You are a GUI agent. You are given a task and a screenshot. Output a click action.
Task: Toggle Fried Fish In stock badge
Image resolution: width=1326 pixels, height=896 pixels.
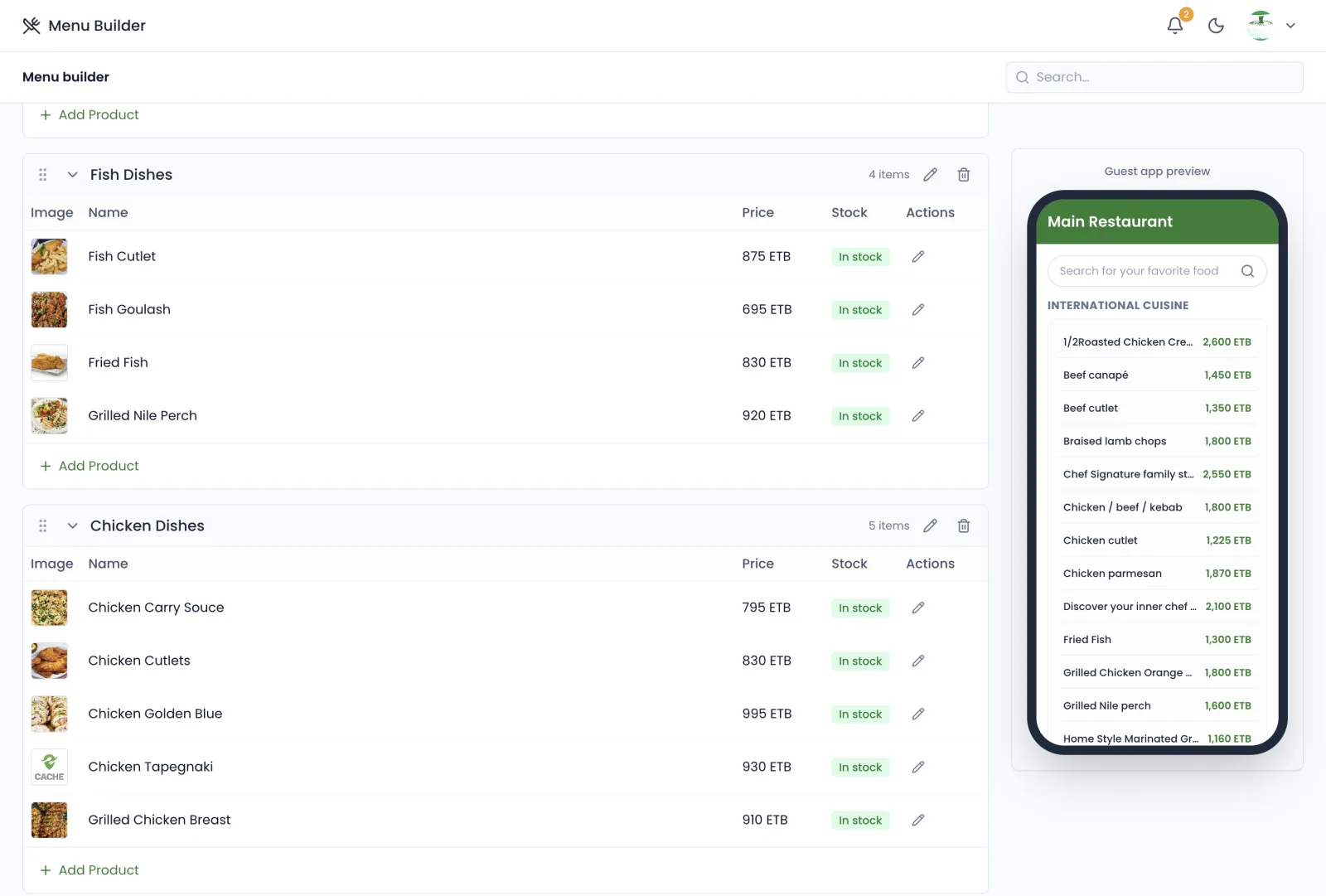(x=860, y=363)
